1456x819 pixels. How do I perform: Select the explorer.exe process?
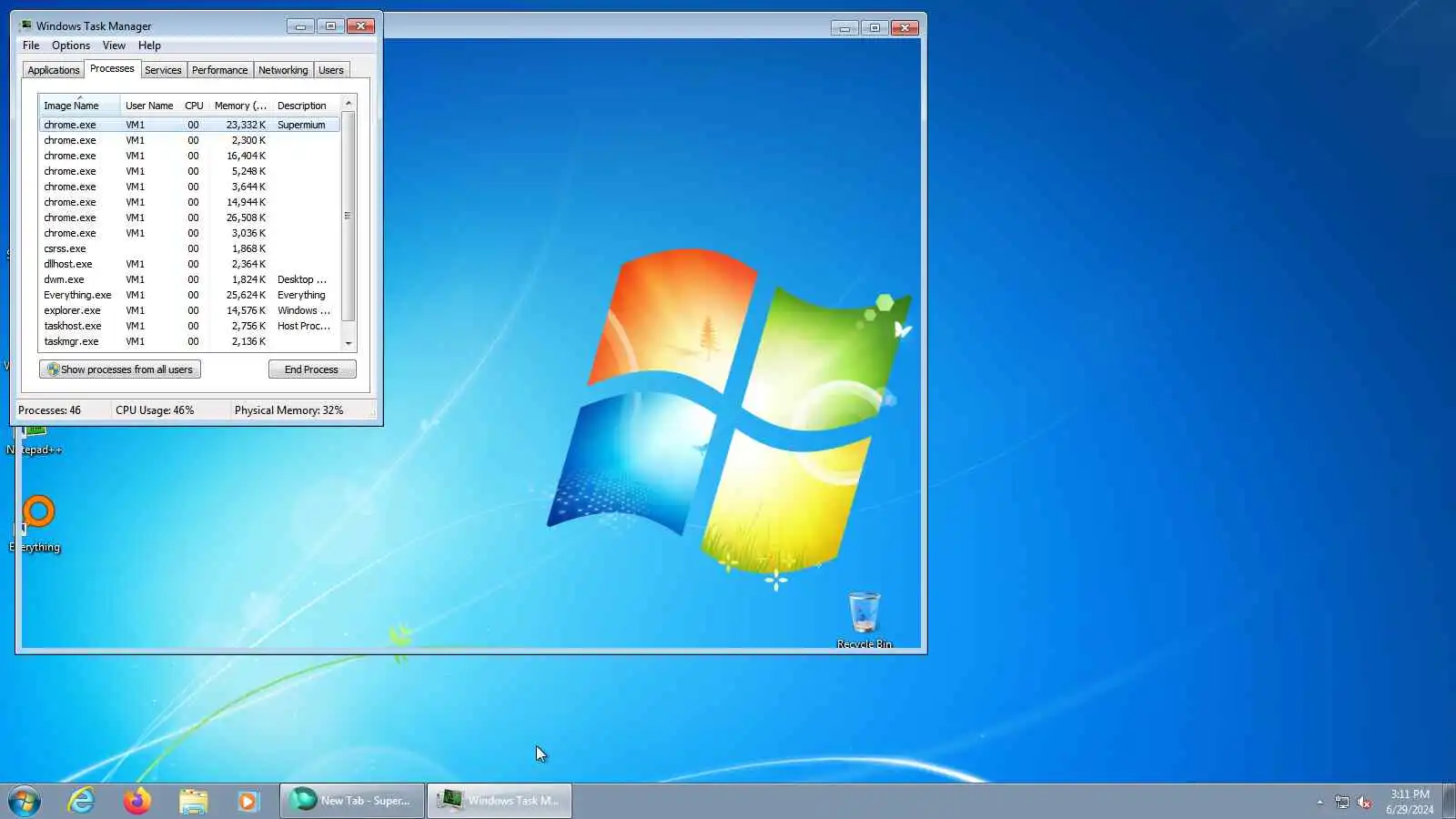pyautogui.click(x=189, y=310)
